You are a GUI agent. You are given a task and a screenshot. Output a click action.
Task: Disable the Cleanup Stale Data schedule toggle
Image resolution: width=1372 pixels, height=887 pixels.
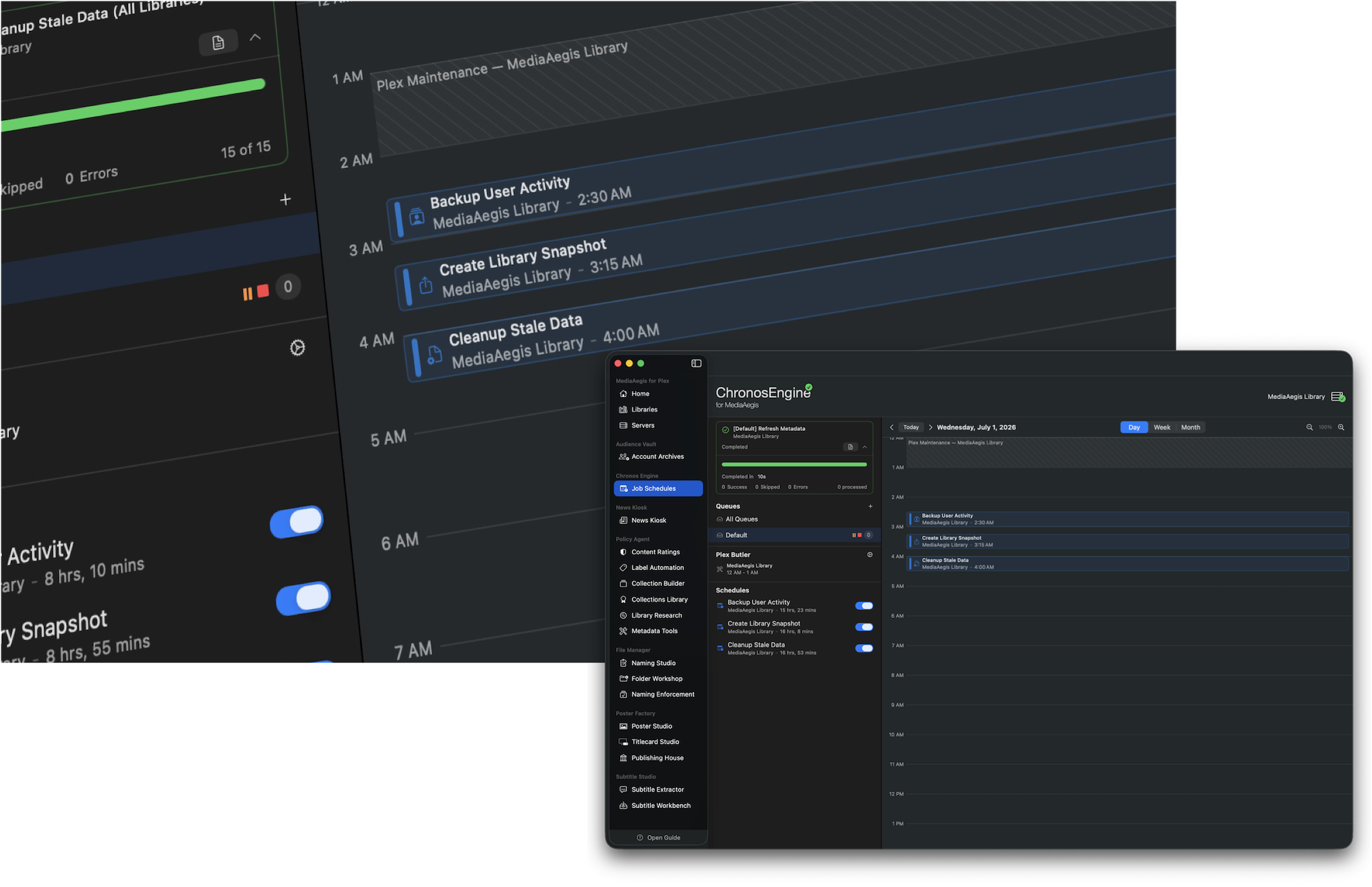click(864, 648)
